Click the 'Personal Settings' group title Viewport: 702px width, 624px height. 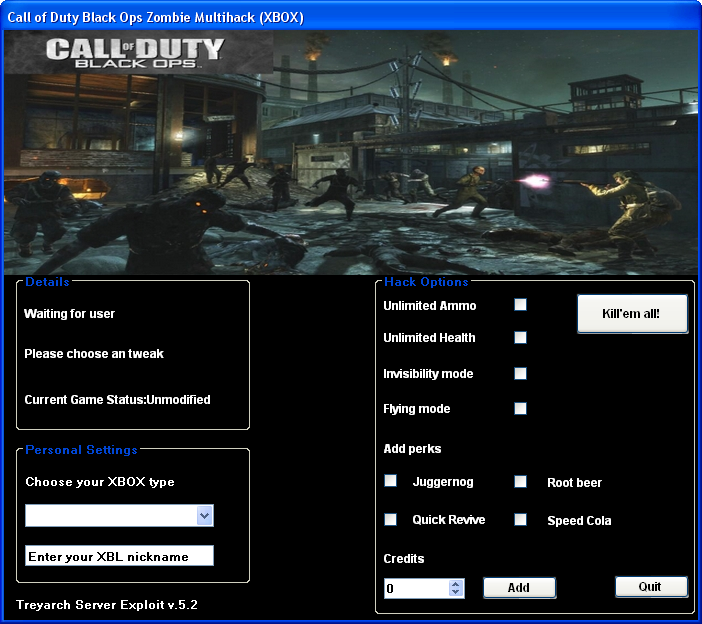pos(81,450)
